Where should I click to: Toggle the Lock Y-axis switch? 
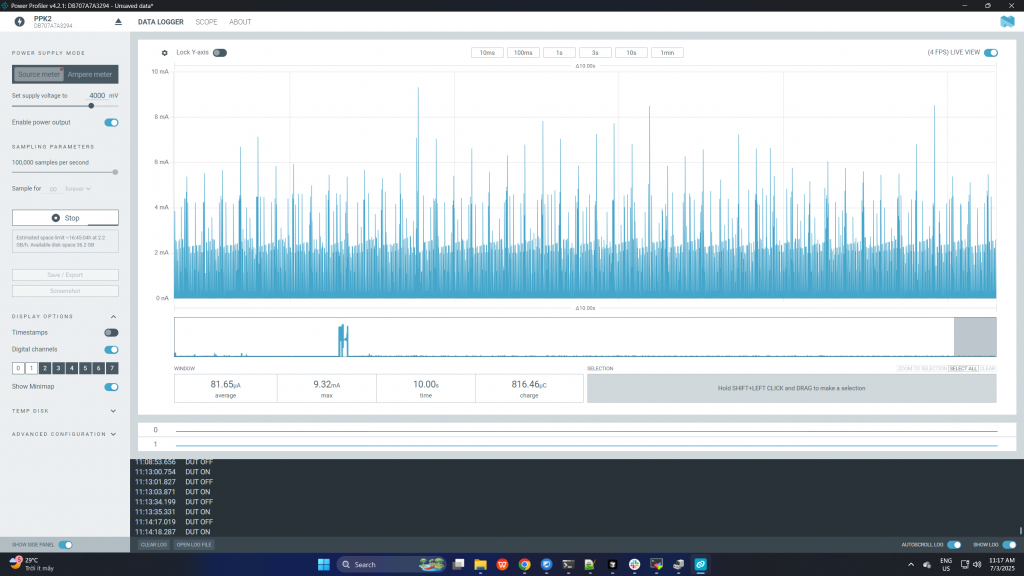219,52
